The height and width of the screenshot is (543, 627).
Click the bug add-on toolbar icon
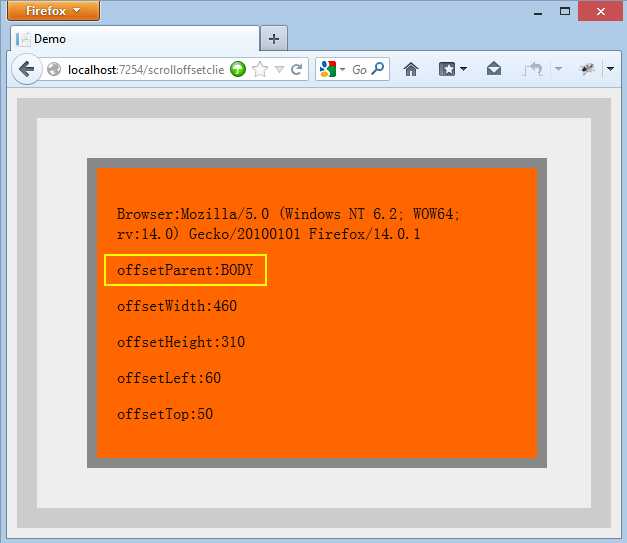click(587, 69)
